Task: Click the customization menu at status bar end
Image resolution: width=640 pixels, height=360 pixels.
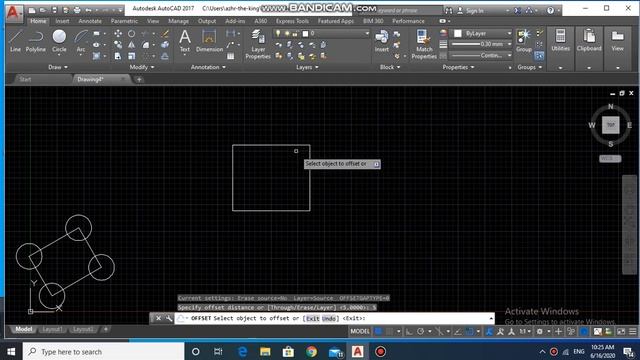Action: click(632, 331)
